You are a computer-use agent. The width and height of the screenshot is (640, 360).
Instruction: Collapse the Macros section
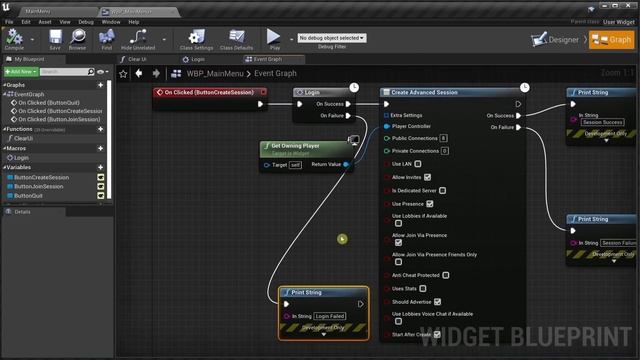pos(4,149)
